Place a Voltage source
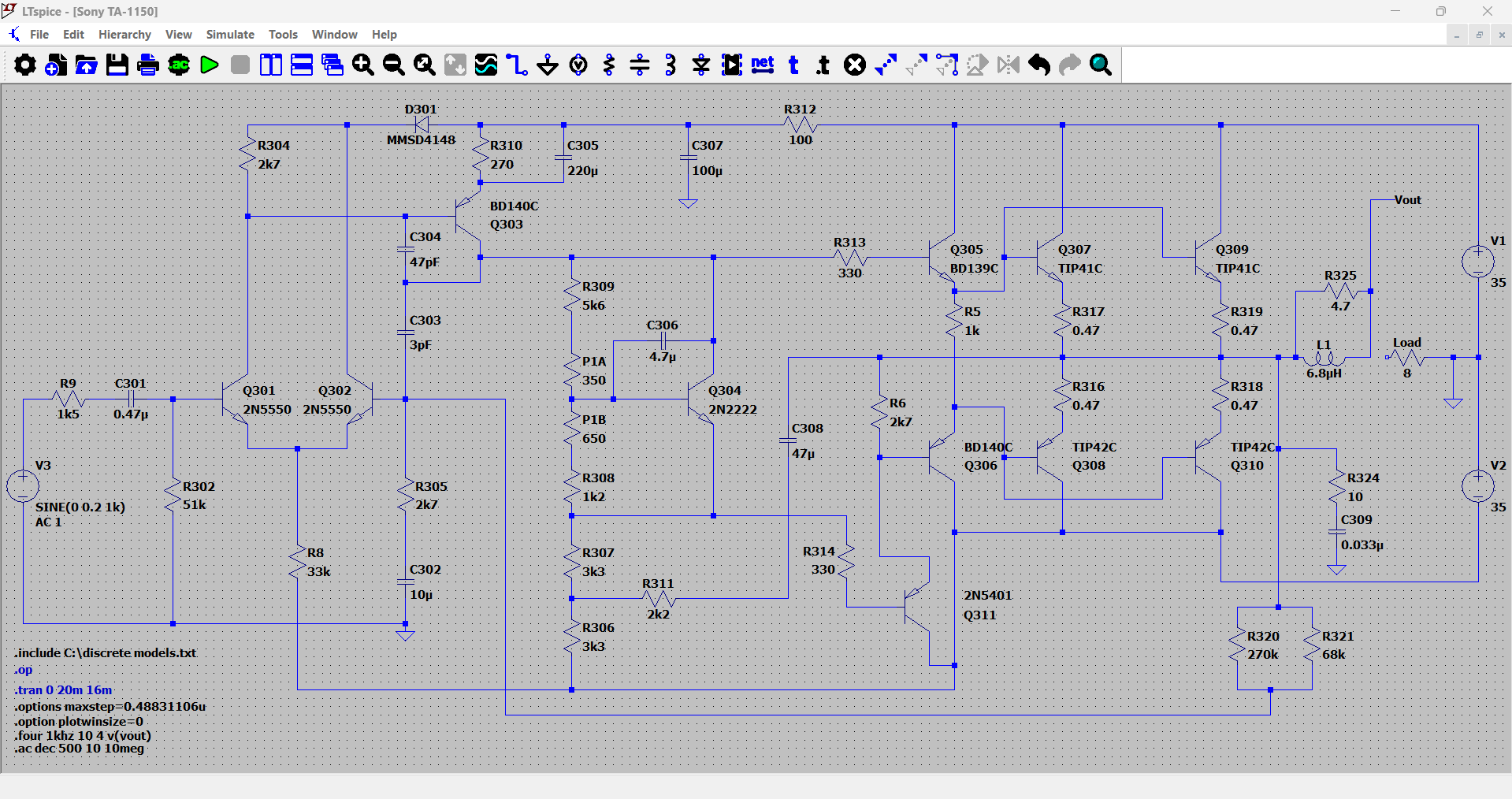Screen dimensions: 1512x799 578,65
